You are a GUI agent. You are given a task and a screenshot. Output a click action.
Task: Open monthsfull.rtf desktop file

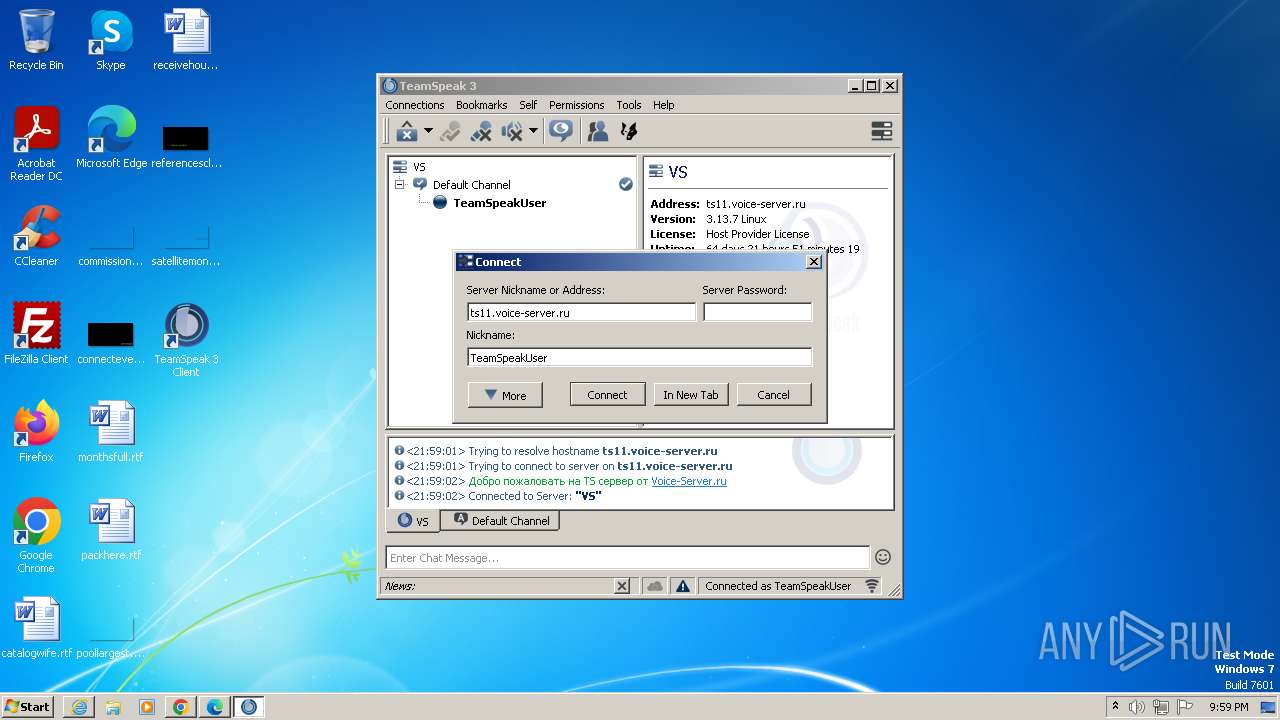click(x=111, y=432)
